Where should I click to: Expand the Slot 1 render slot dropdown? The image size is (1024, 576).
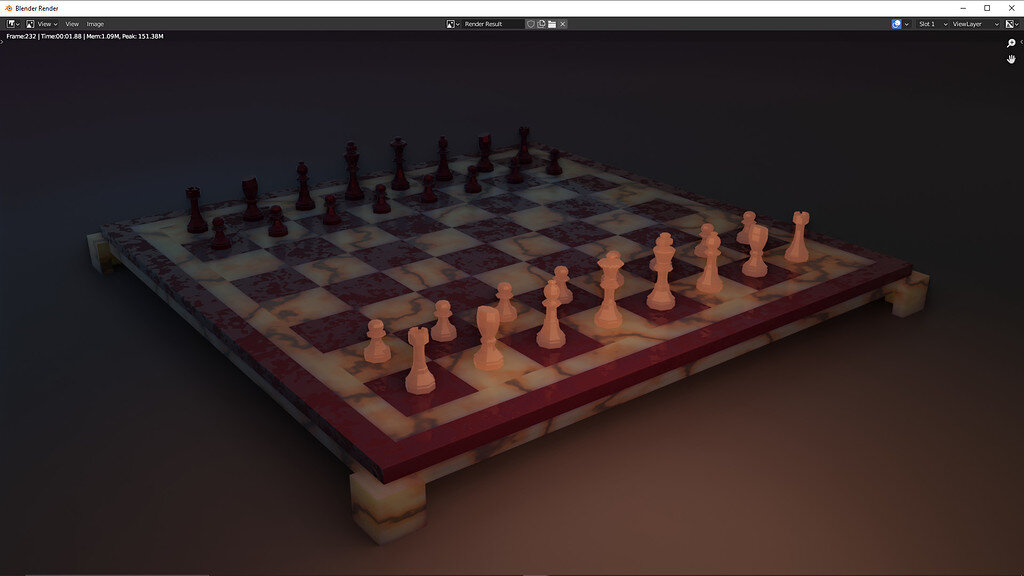tap(927, 23)
